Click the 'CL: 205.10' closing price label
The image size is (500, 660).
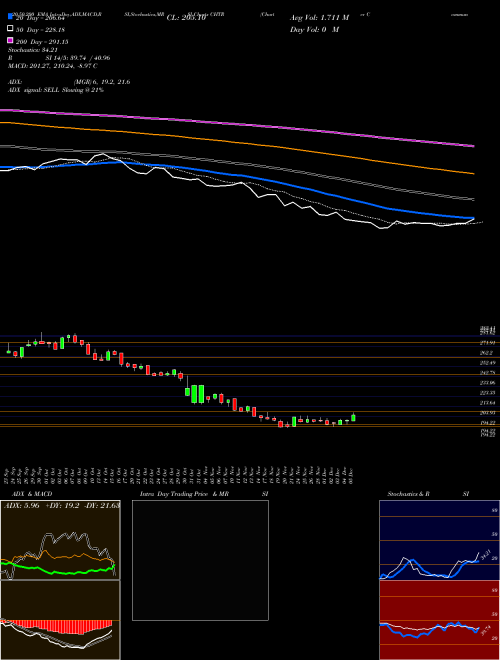click(x=186, y=18)
